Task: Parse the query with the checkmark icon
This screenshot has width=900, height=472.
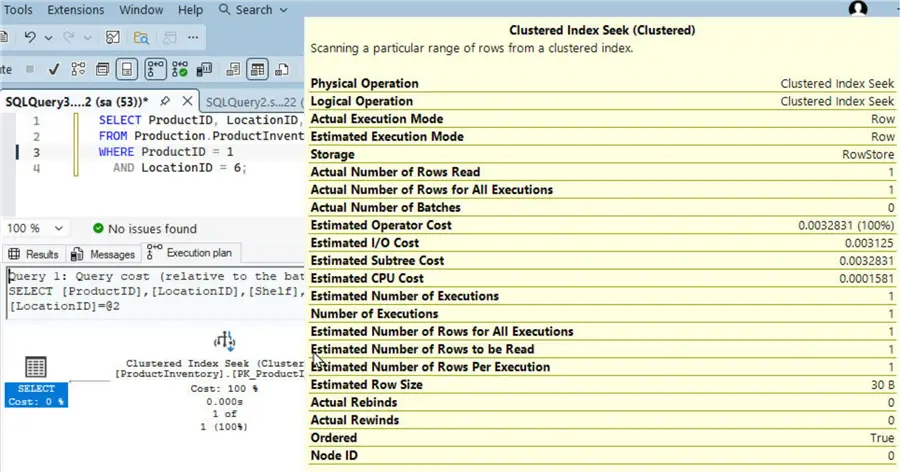Action: (x=53, y=69)
